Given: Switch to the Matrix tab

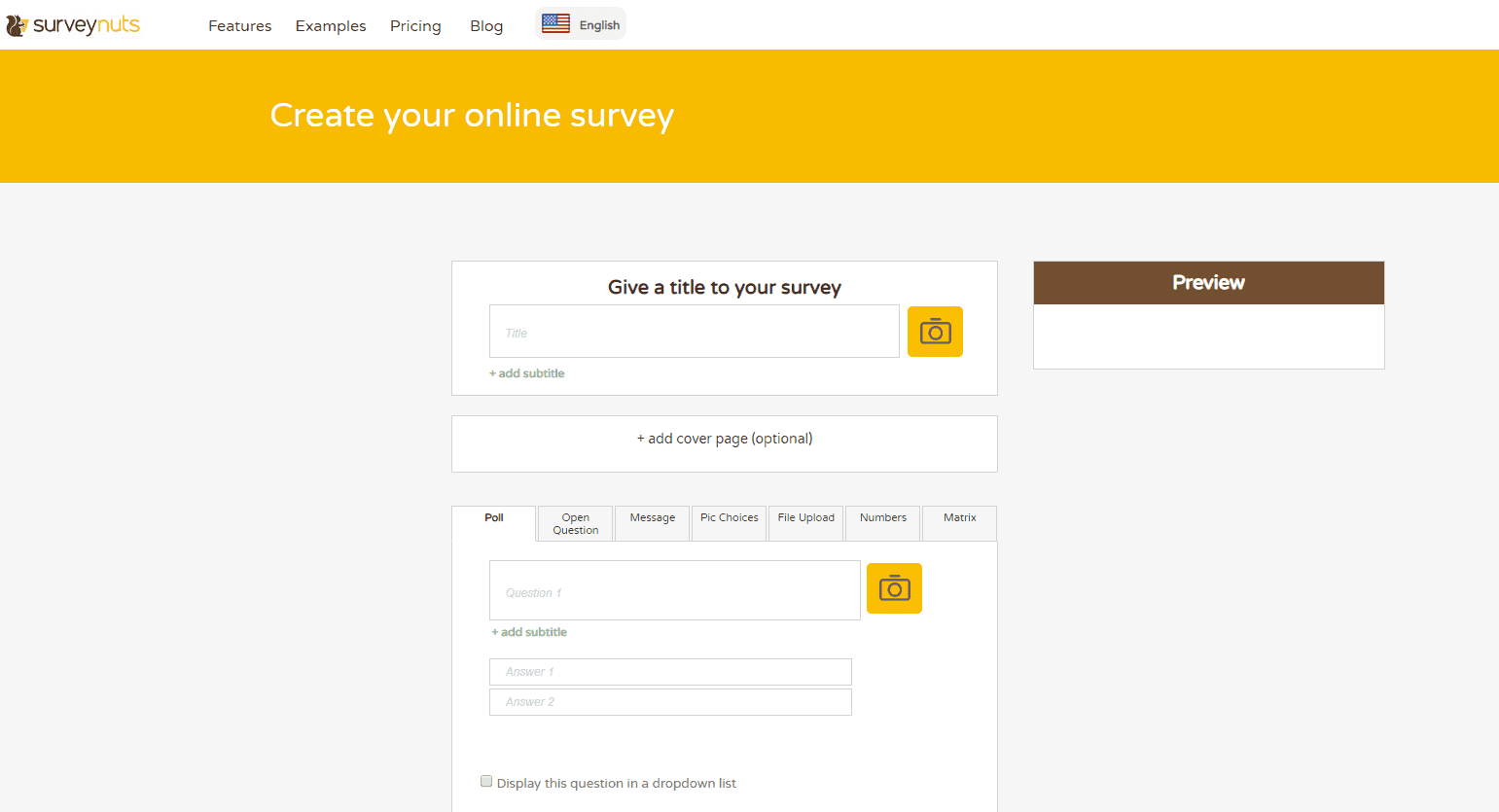Looking at the screenshot, I should [960, 523].
